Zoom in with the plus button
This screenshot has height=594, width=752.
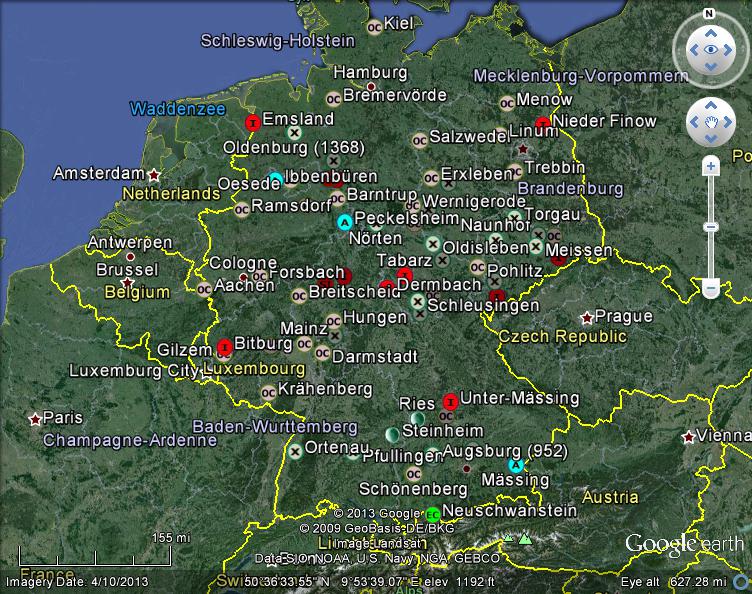click(711, 166)
